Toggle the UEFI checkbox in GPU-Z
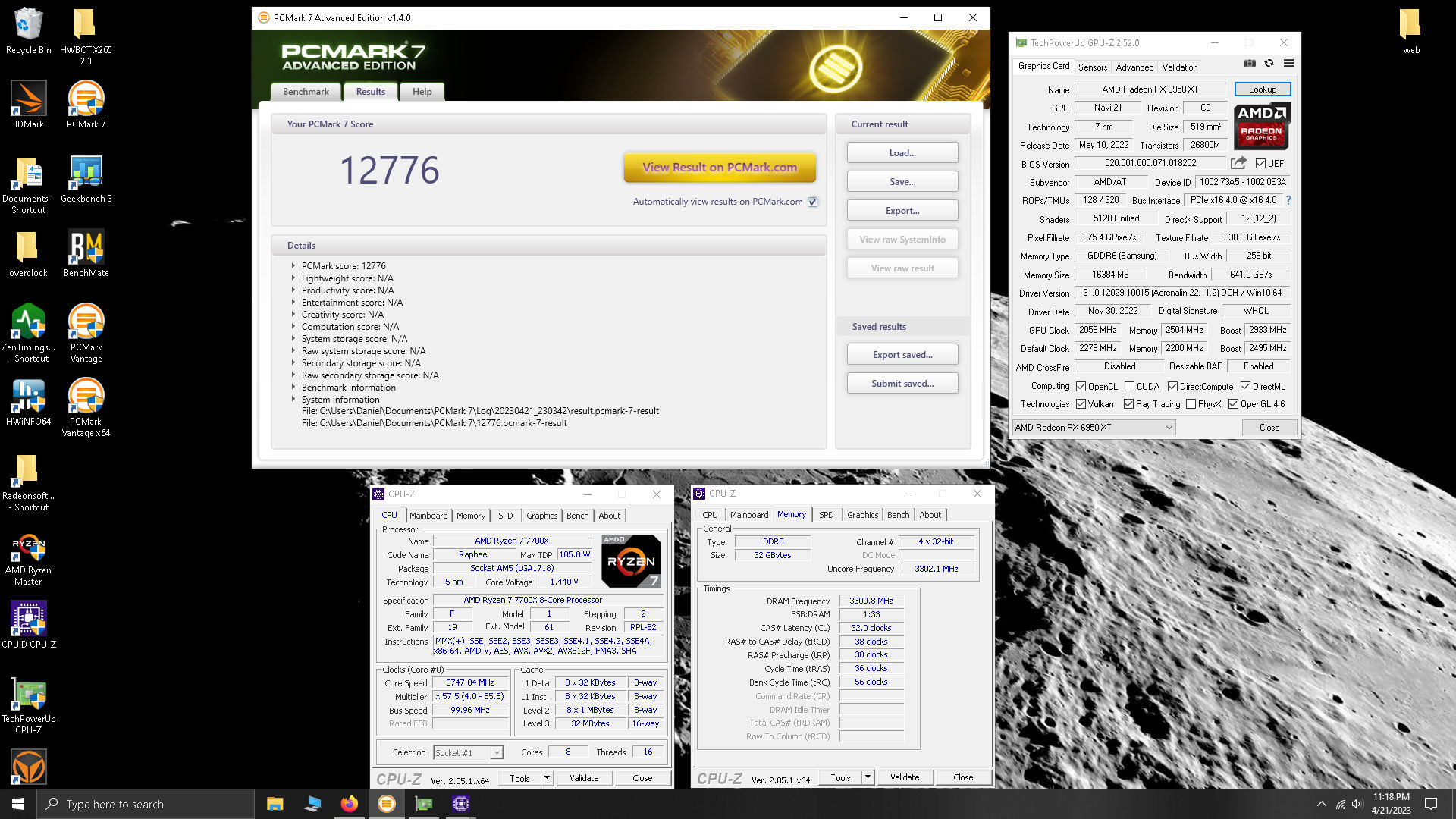The image size is (1456, 819). tap(1260, 164)
